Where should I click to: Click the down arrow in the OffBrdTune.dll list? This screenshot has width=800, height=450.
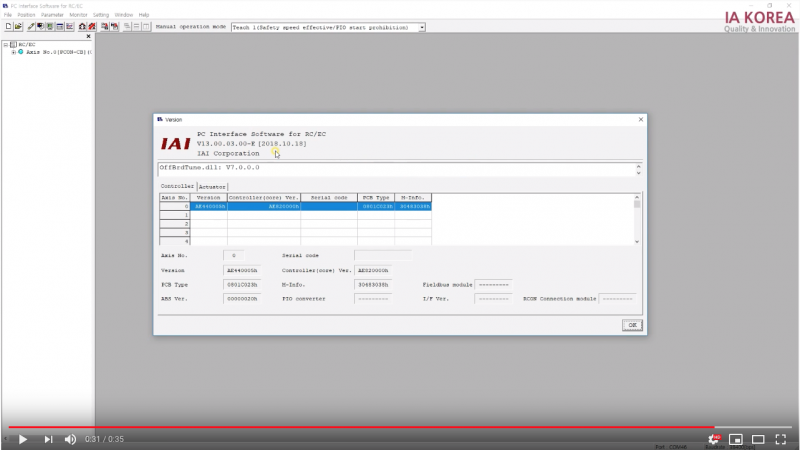click(638, 173)
